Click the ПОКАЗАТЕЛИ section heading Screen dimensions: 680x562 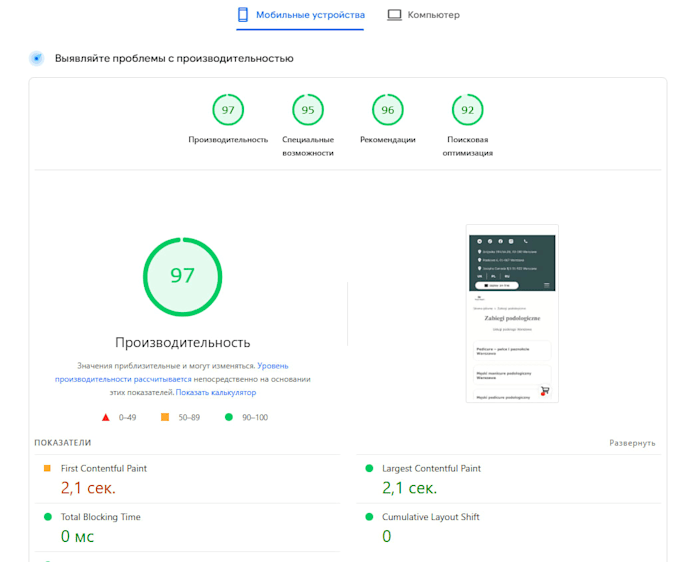63,443
